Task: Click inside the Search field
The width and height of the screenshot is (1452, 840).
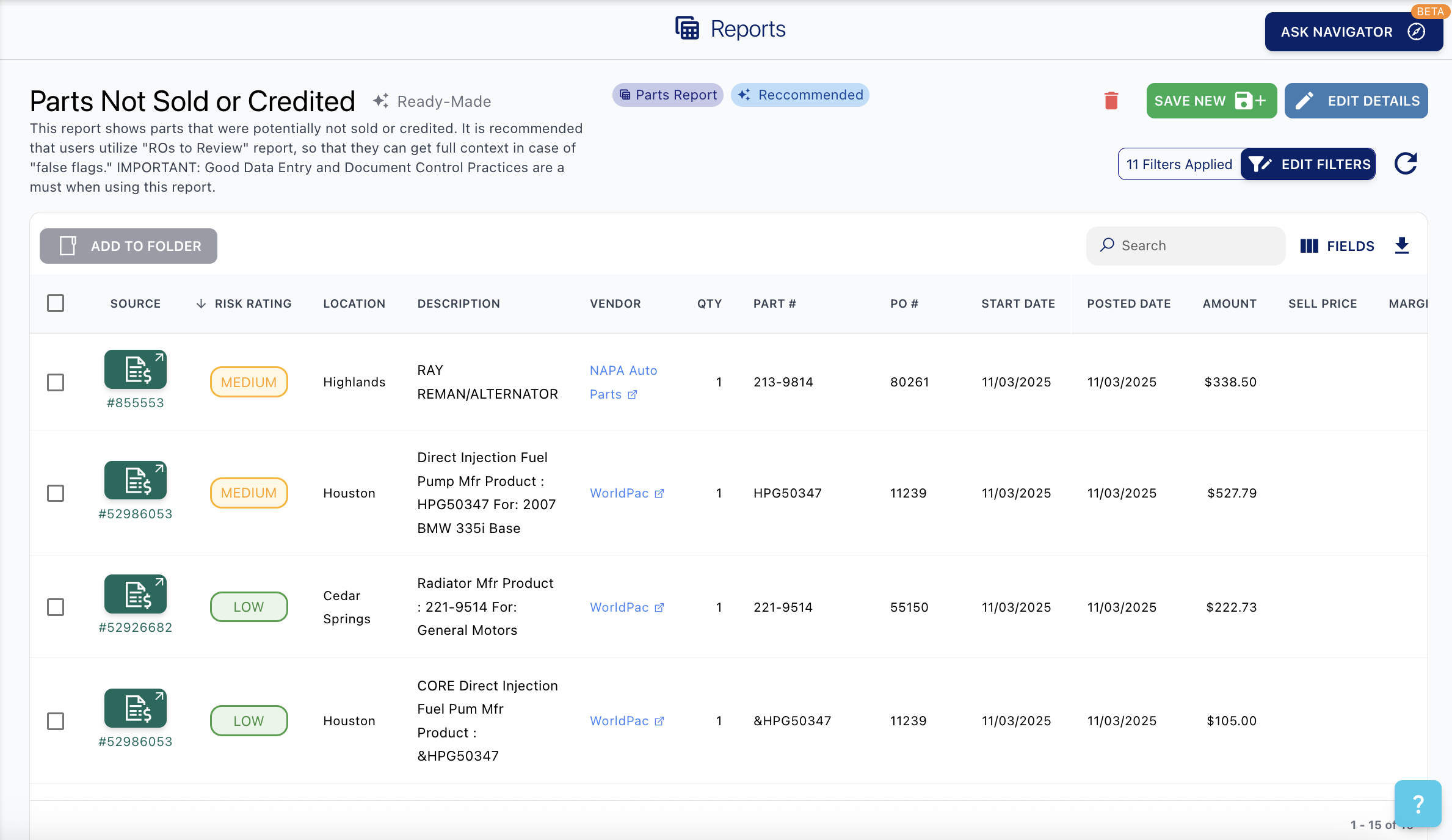Action: point(1185,245)
